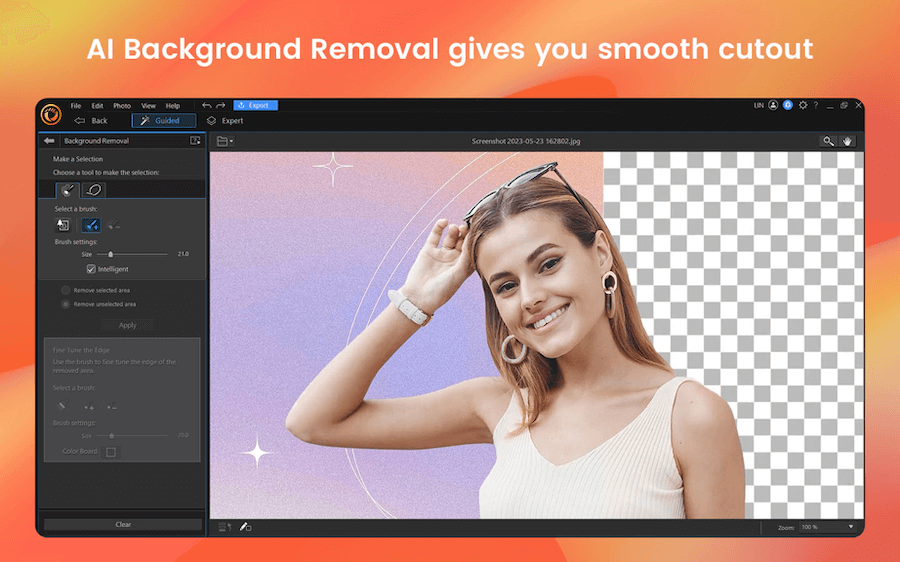Click the brush size value 21.0

tap(183, 254)
